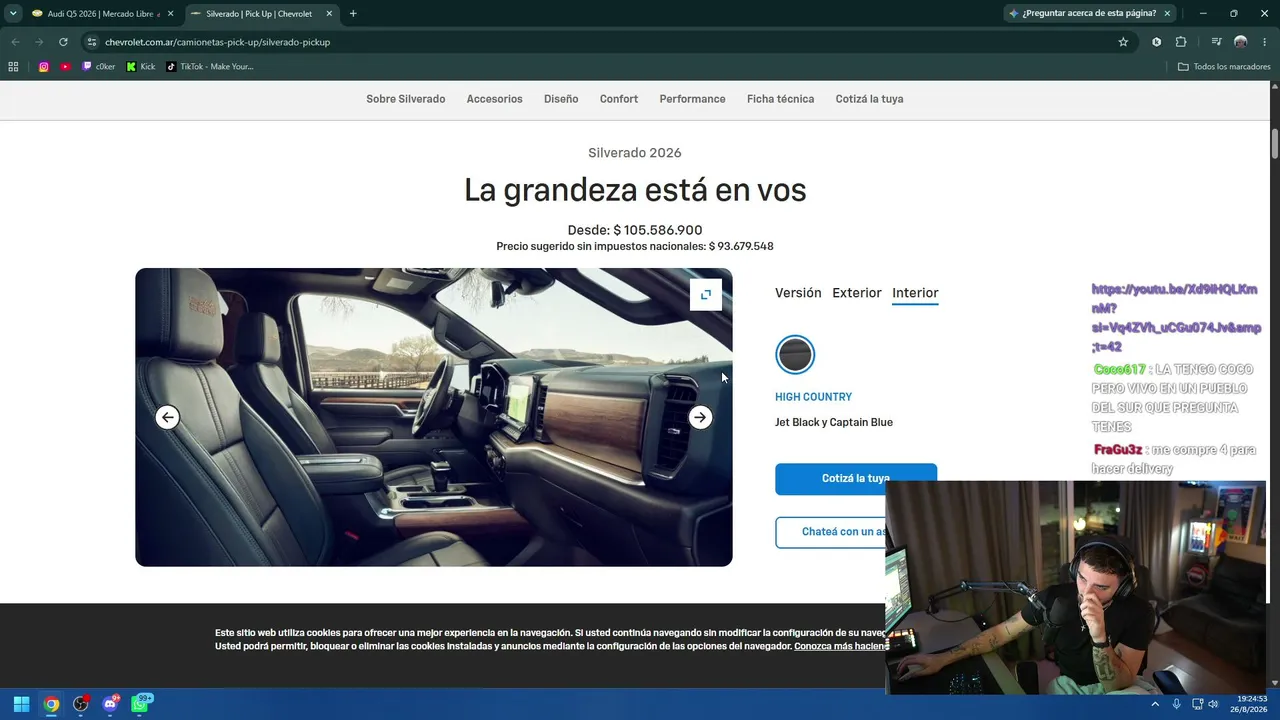
Task: Click the Silverado interior photo
Action: point(434,417)
